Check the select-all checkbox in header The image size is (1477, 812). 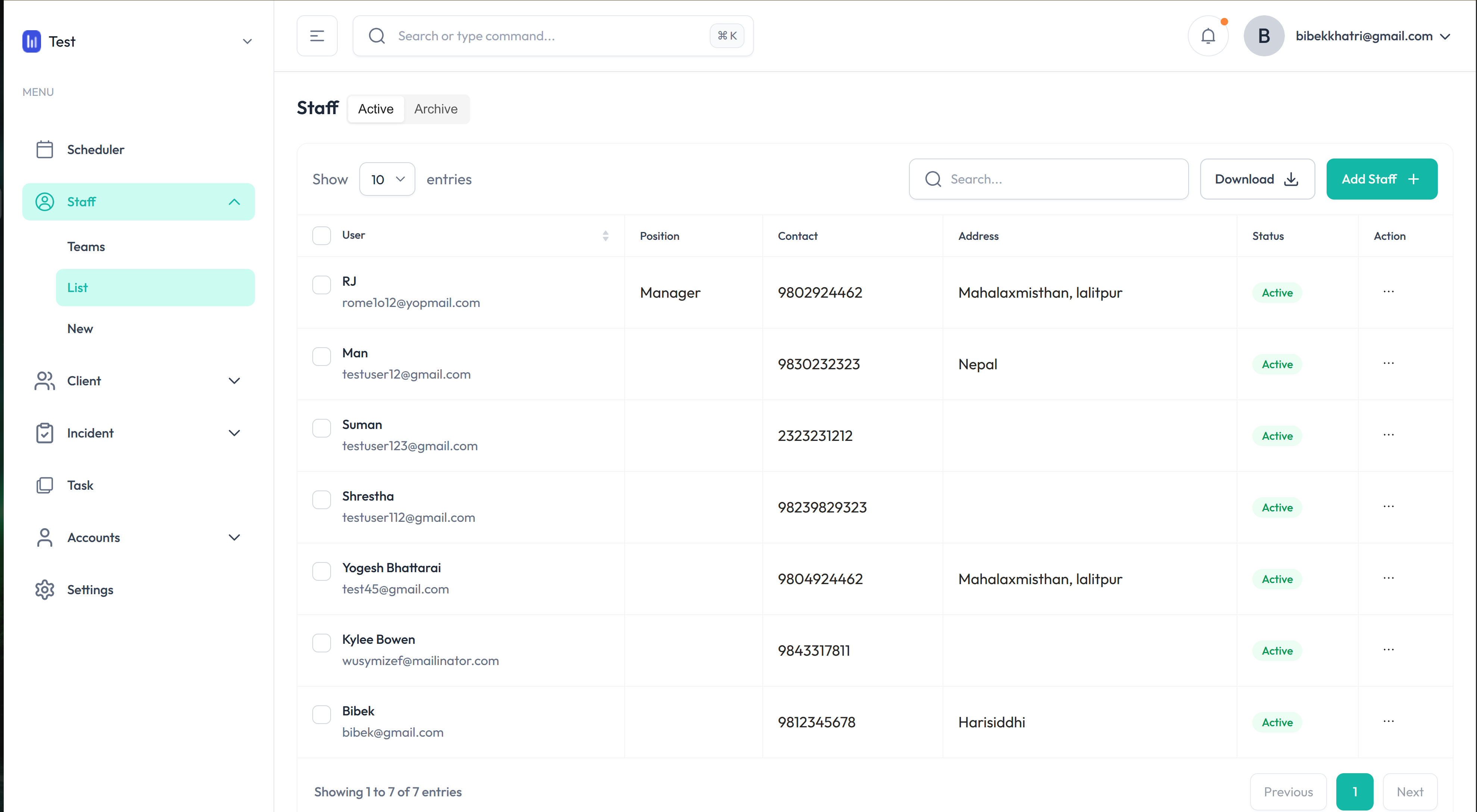[322, 235]
